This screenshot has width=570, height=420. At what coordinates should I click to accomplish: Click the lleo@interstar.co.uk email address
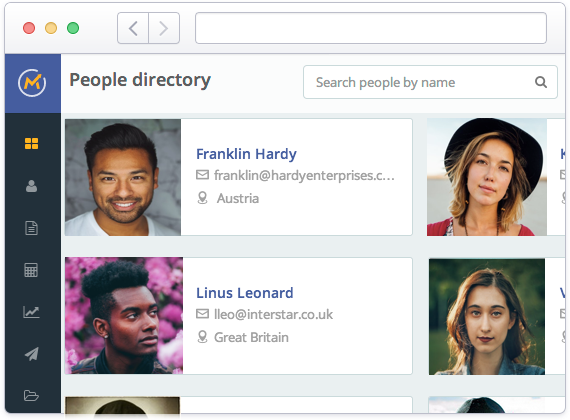pyautogui.click(x=273, y=314)
